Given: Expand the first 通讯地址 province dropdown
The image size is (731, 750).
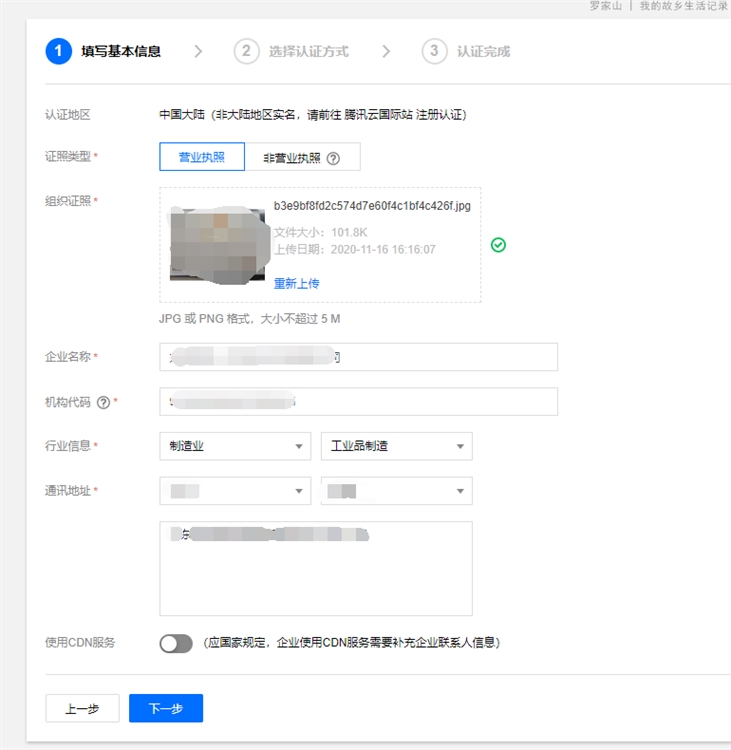Looking at the screenshot, I should pyautogui.click(x=235, y=491).
